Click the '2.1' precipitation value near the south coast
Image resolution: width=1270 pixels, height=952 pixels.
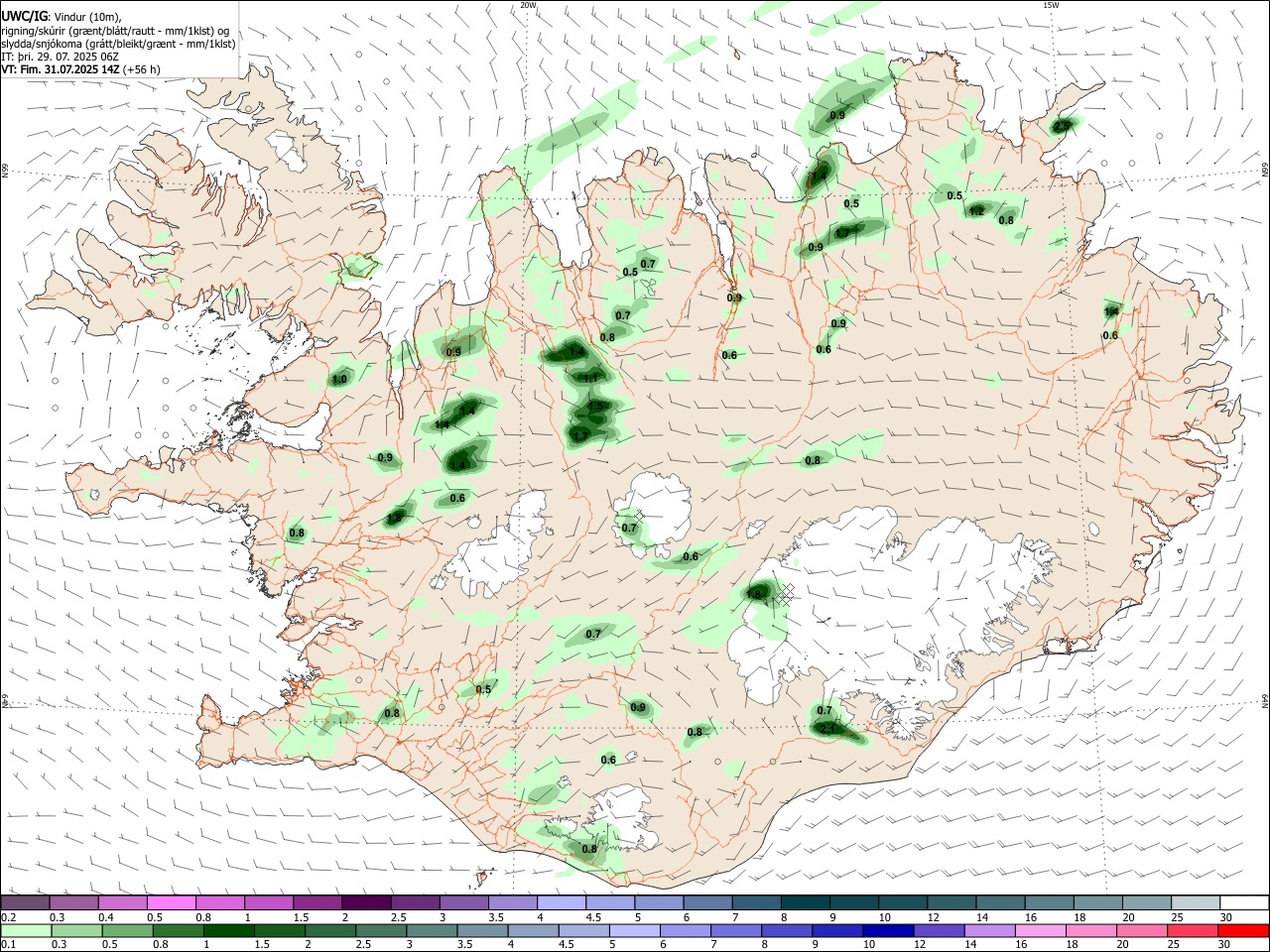829,729
